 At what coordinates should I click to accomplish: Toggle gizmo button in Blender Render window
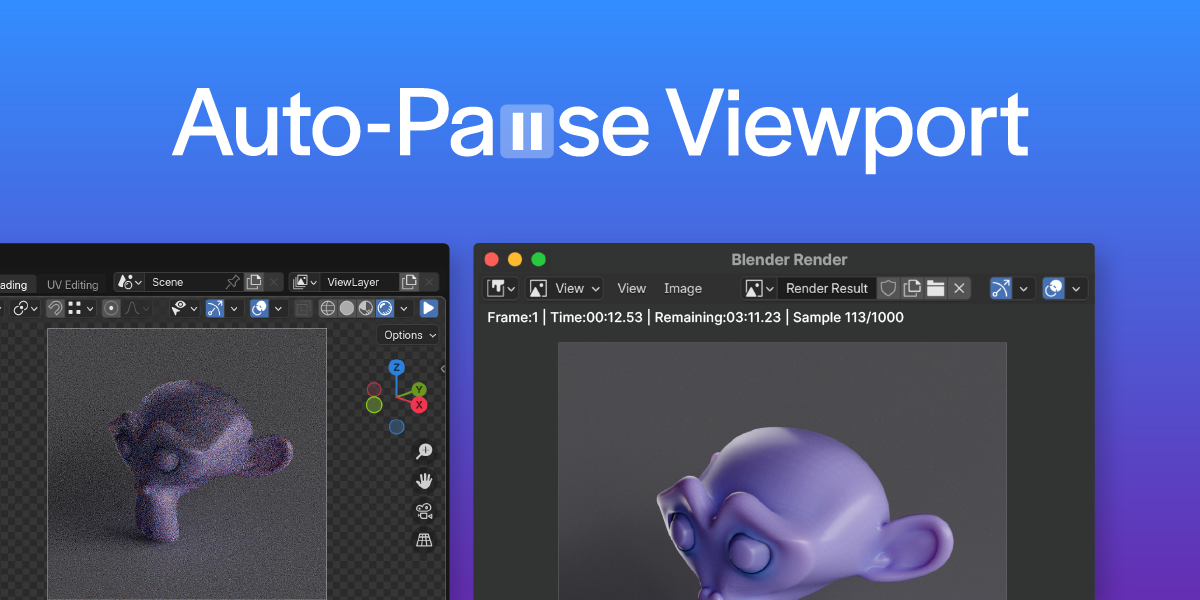pyautogui.click(x=1001, y=288)
